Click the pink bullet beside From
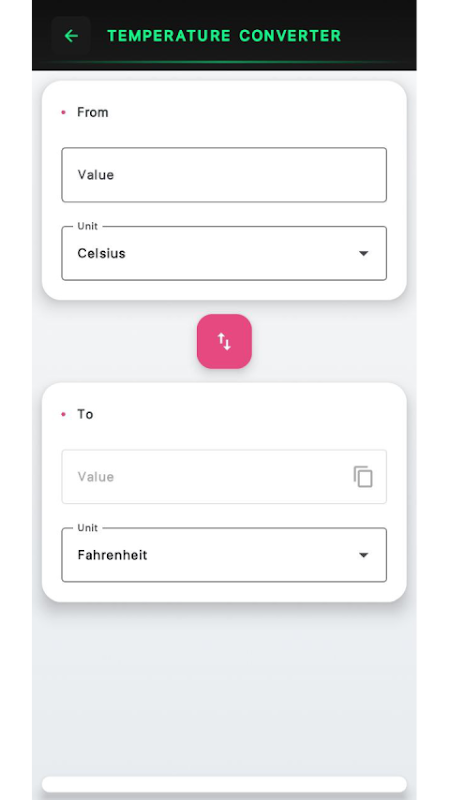Image resolution: width=450 pixels, height=800 pixels. coord(63,112)
